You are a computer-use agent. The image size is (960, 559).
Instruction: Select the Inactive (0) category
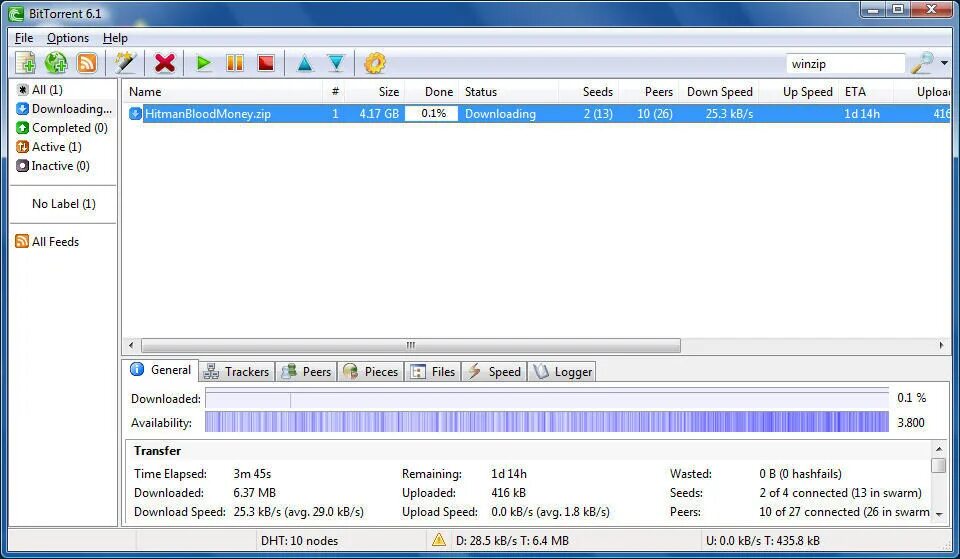tap(53, 165)
